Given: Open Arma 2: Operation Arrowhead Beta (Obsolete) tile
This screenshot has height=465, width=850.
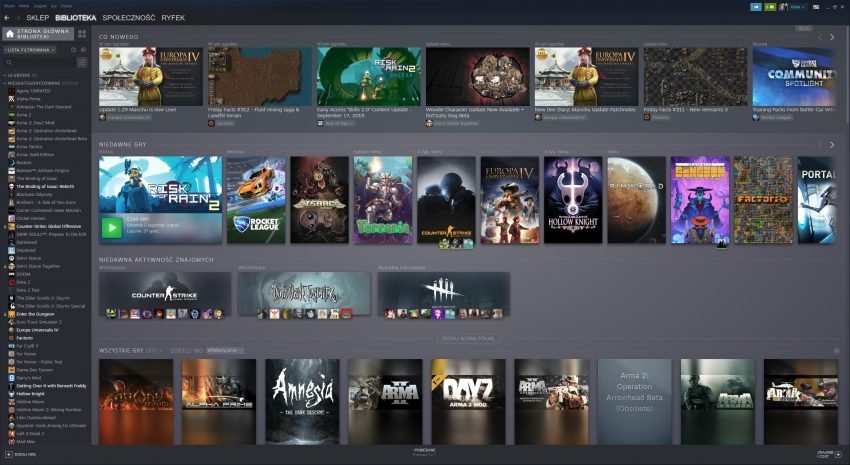Looking at the screenshot, I should pyautogui.click(x=634, y=402).
